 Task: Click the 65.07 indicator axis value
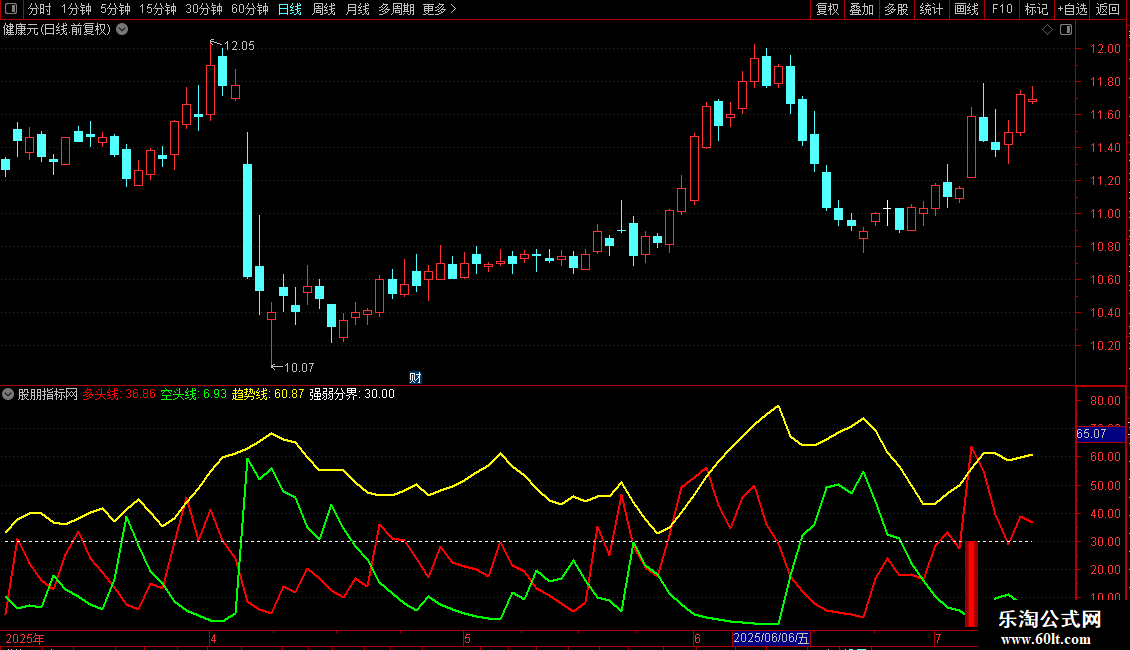1091,434
